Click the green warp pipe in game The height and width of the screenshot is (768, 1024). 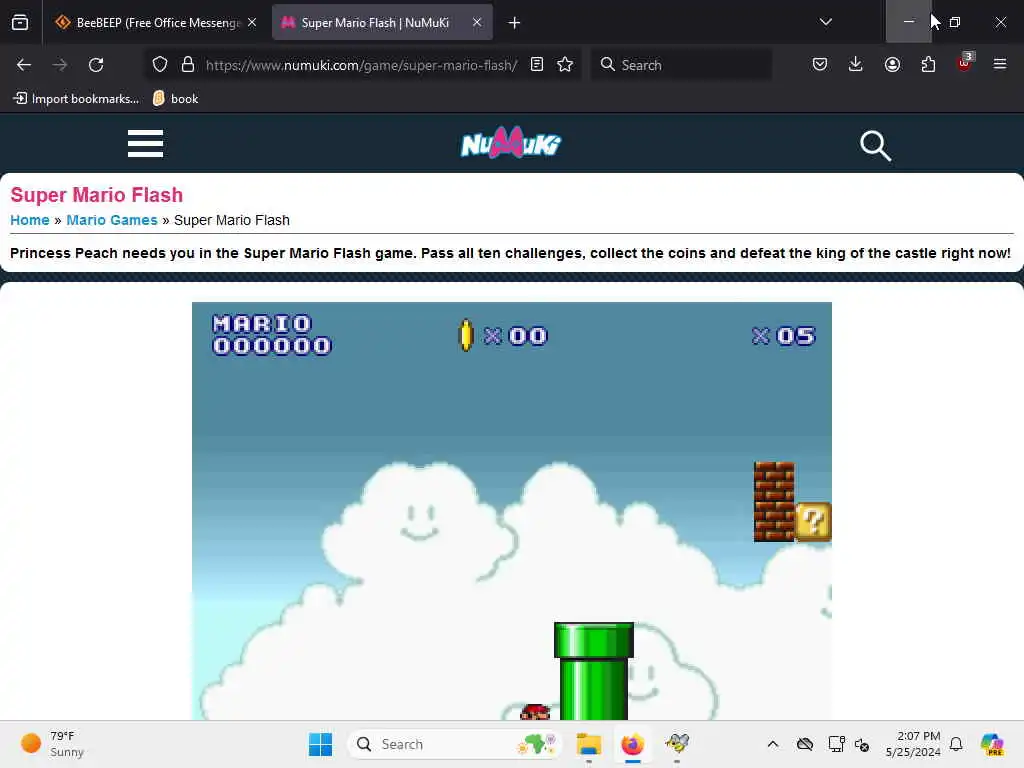(x=594, y=671)
